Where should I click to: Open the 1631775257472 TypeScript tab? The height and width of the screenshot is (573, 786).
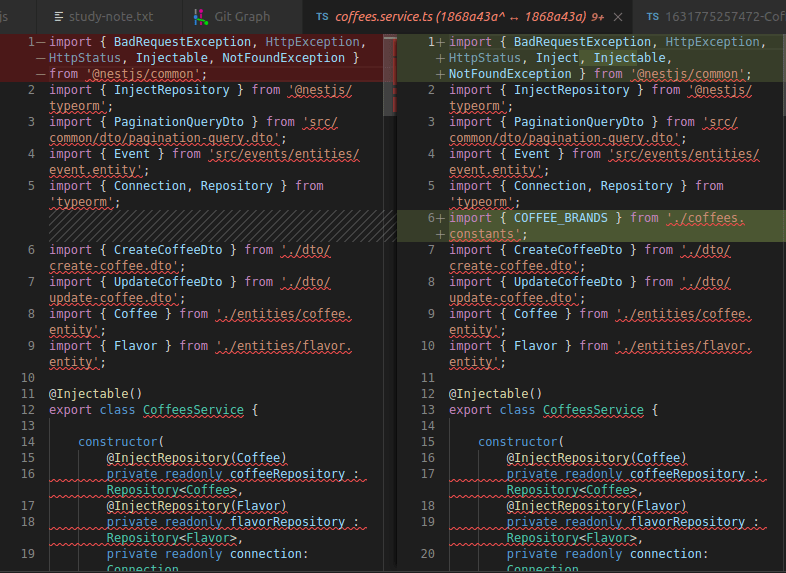[x=709, y=17]
